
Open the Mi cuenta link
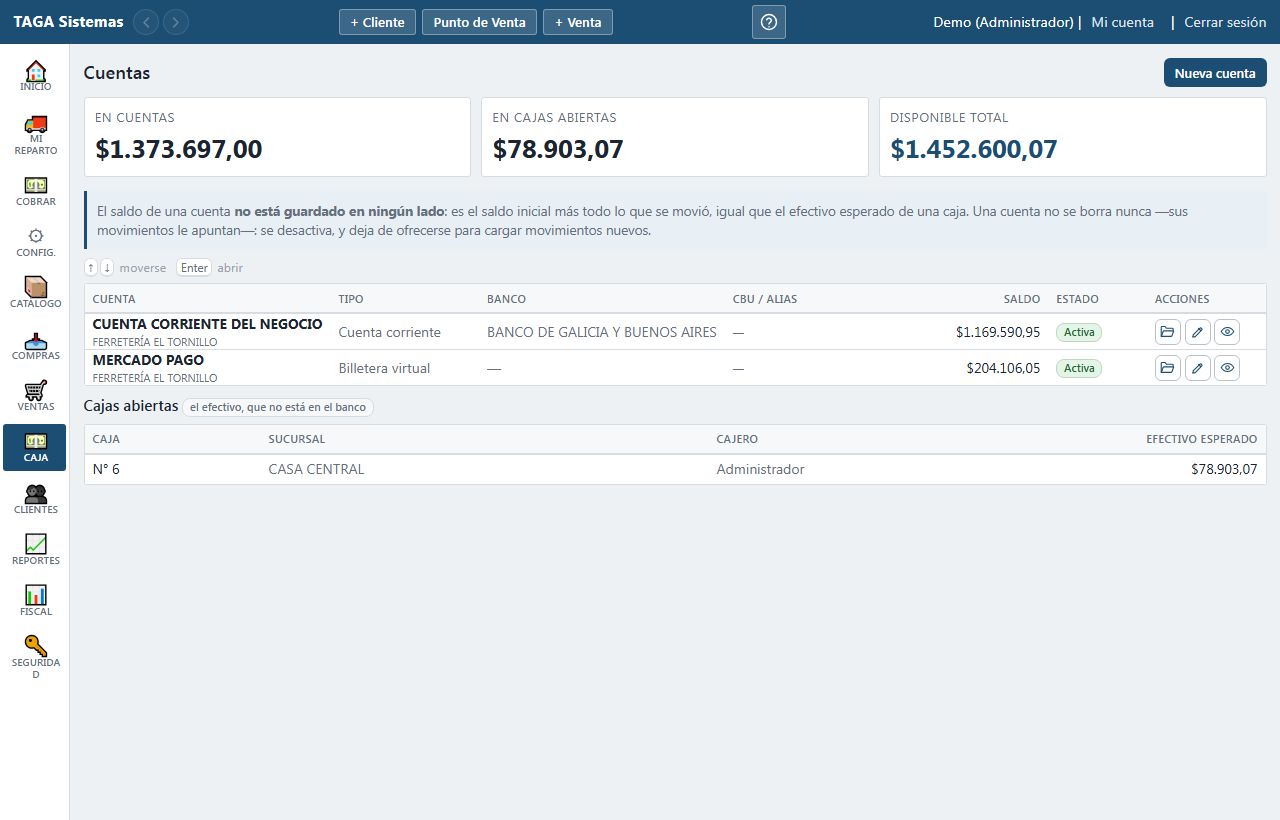click(x=1123, y=22)
